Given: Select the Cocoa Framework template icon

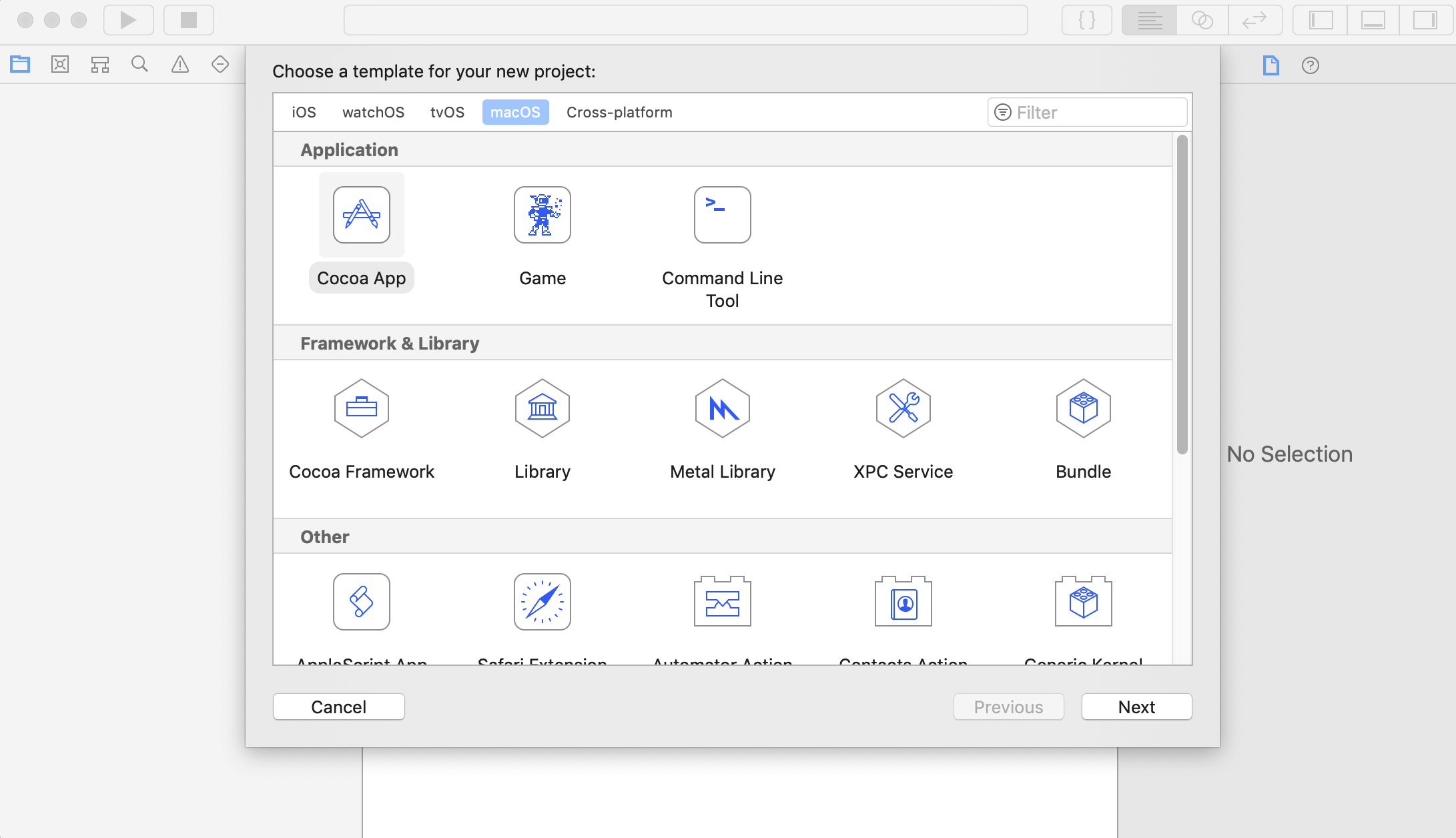Looking at the screenshot, I should pyautogui.click(x=361, y=408).
